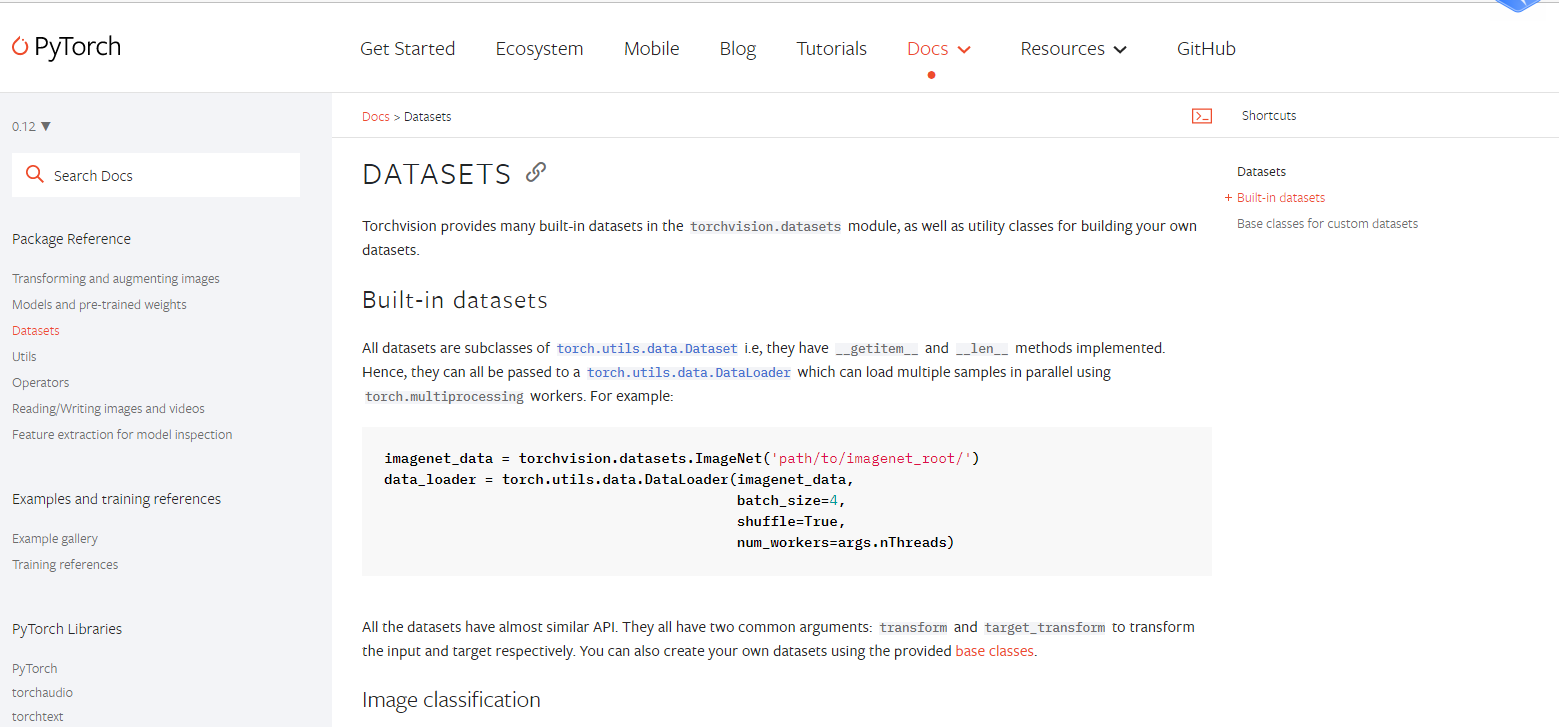
Task: Jump to Base classes for custom datasets
Action: [1327, 224]
